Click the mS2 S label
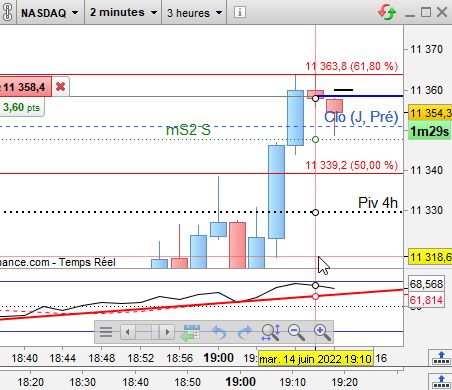Viewport: 452px width, 390px height. (x=188, y=130)
